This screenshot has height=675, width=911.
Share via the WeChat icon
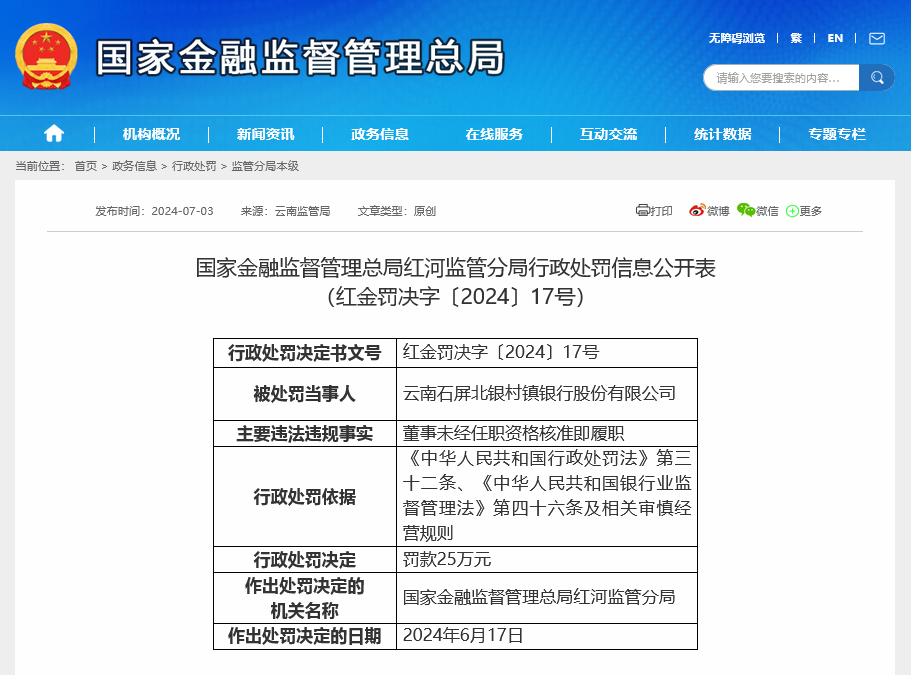745,210
